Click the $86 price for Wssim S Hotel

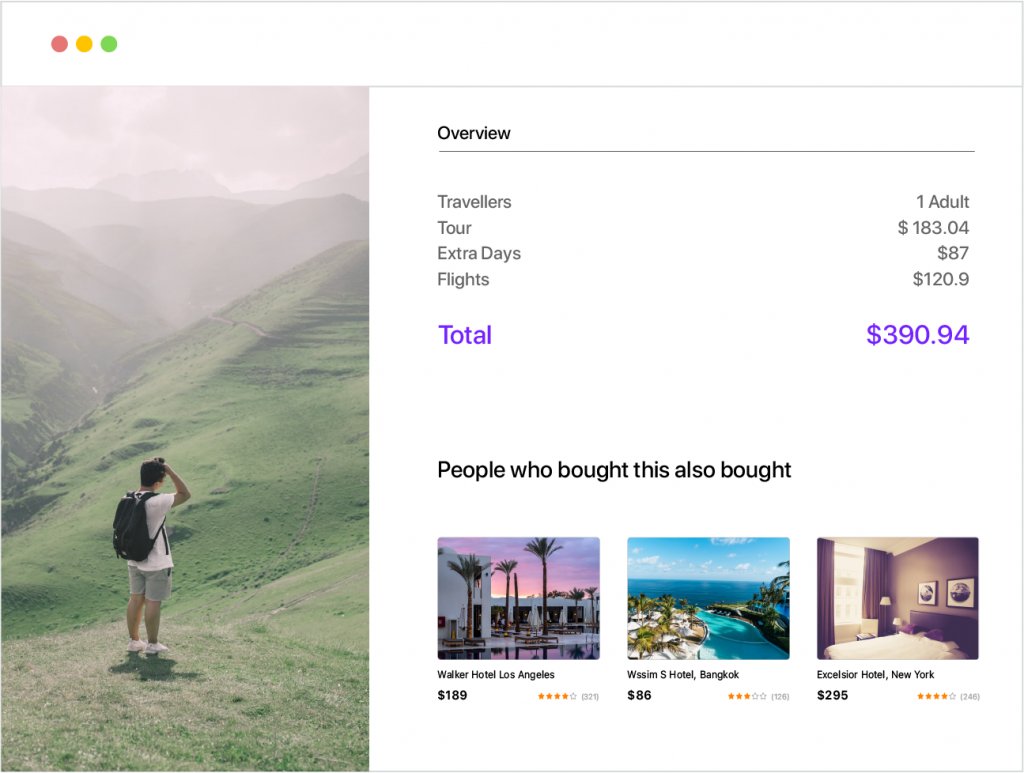[x=638, y=694]
